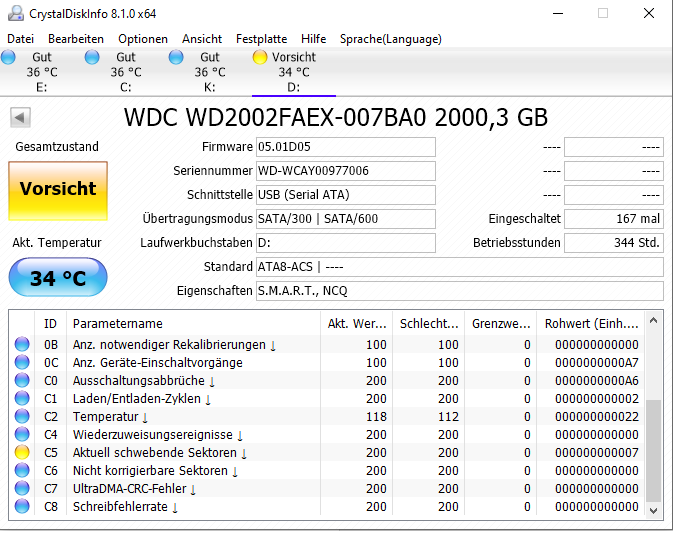Click the Parametername column header
Screen dimensions: 674x533
pos(193,324)
